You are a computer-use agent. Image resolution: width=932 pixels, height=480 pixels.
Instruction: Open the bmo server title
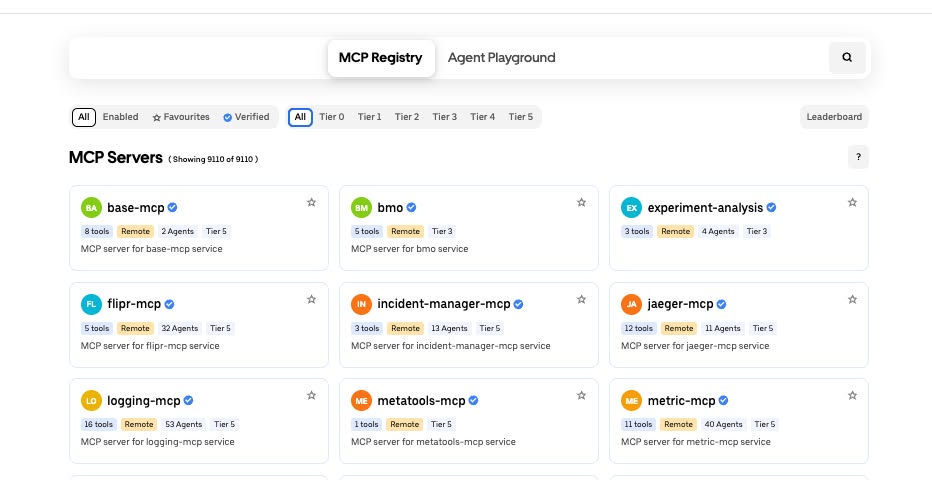point(391,208)
